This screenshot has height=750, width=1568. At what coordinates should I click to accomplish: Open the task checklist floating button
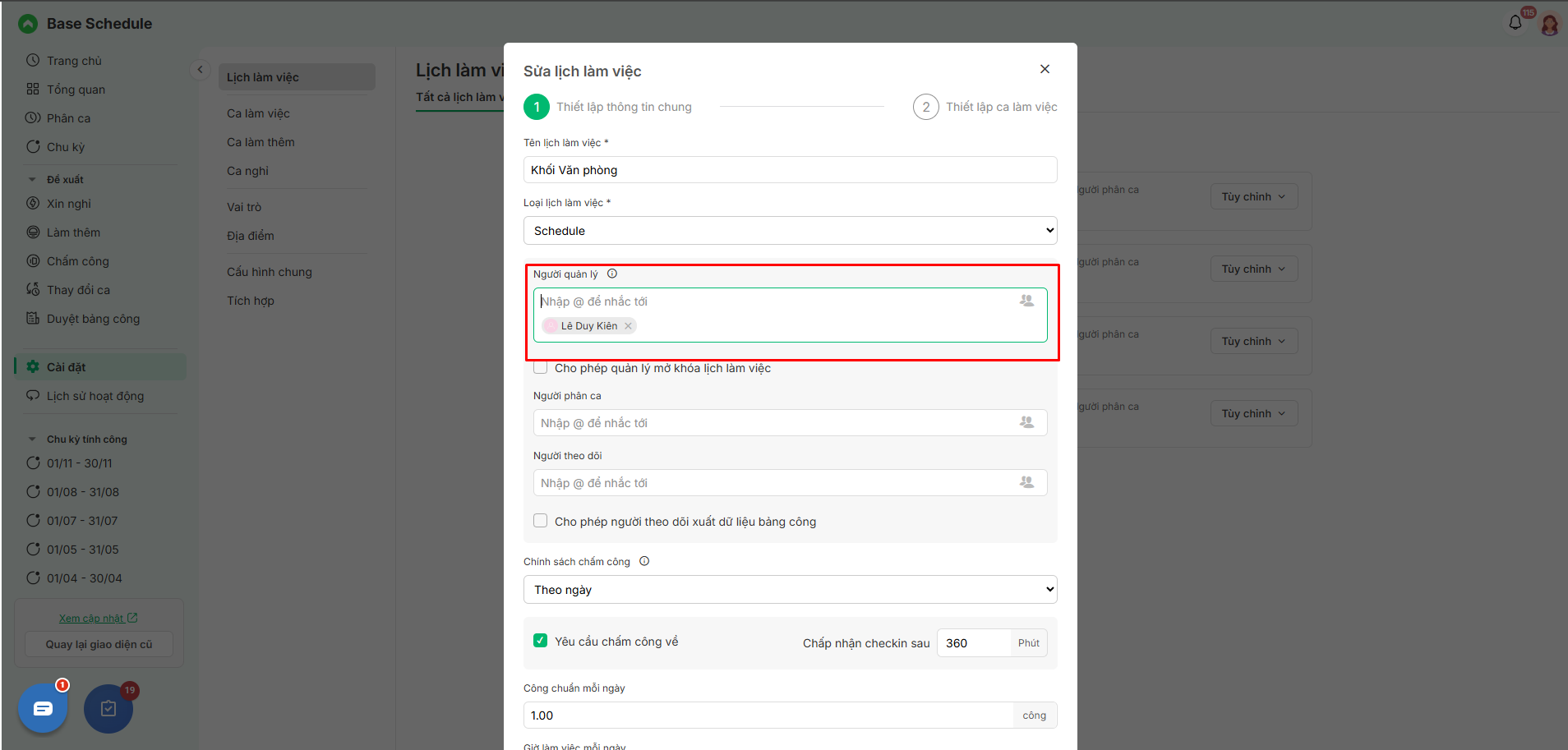pos(108,708)
